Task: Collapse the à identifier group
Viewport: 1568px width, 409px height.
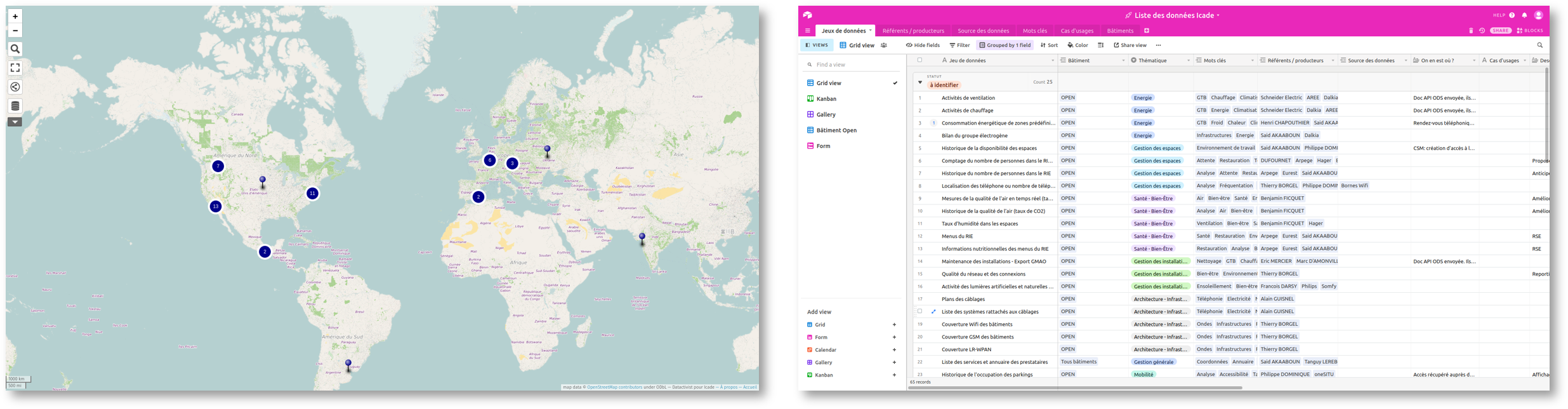Action: pos(919,82)
